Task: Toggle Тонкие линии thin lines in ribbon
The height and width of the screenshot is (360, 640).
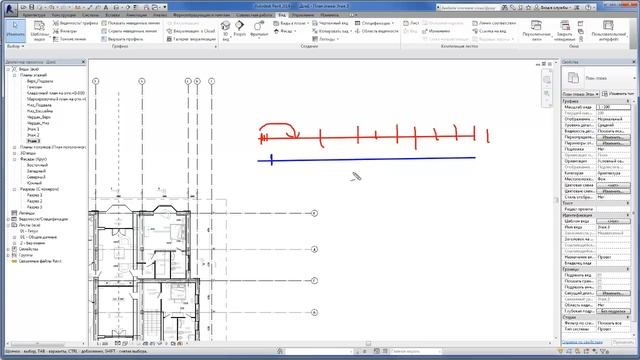Action: (x=69, y=39)
